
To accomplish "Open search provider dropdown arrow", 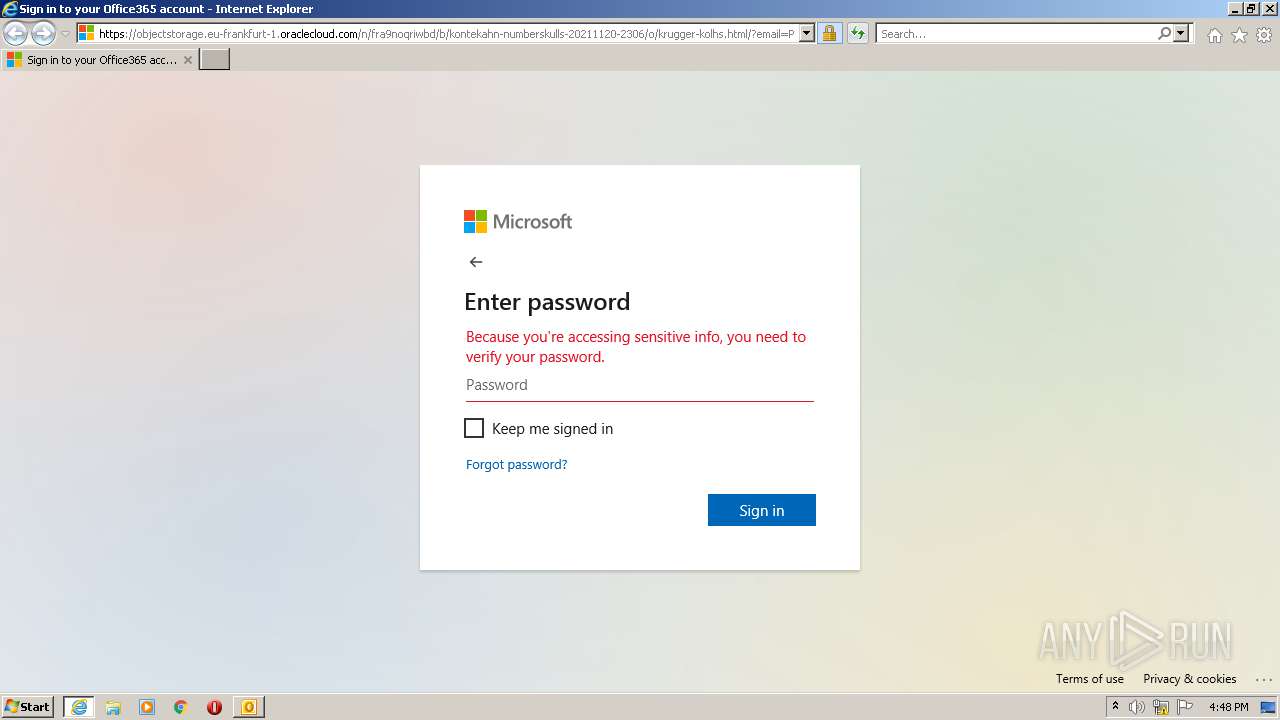I will [x=1181, y=34].
